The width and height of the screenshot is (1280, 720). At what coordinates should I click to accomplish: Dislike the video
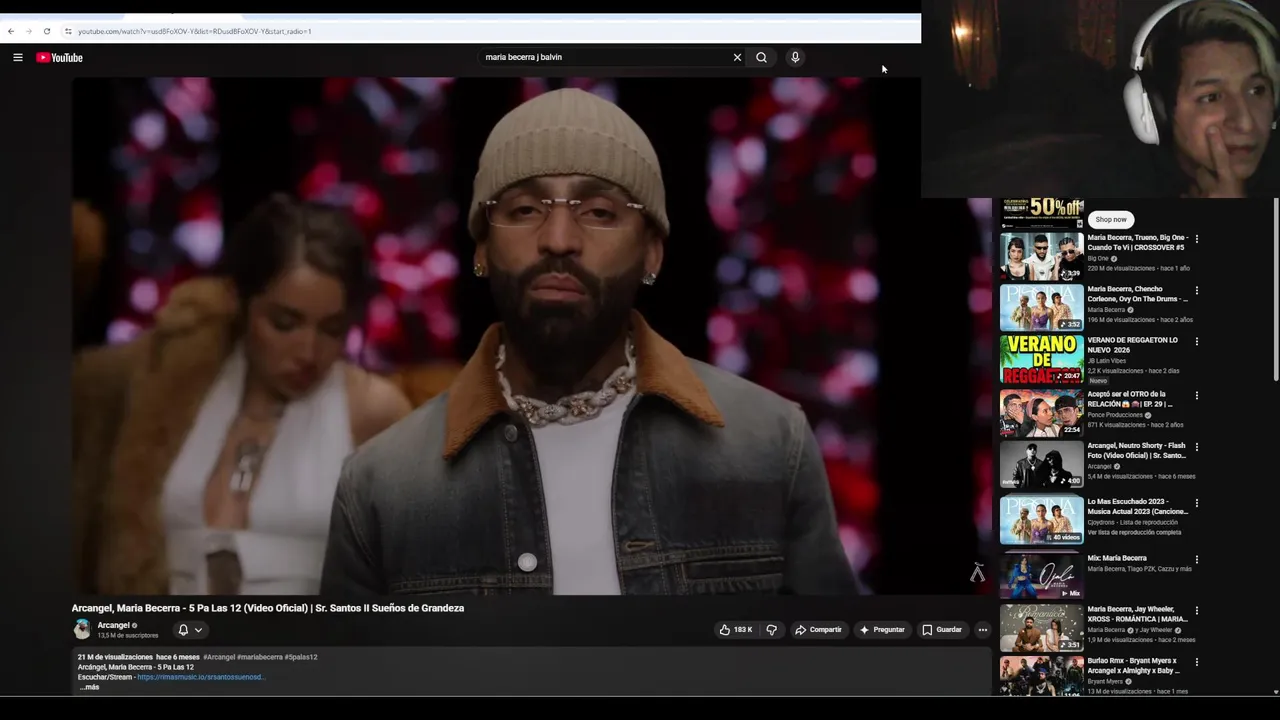pos(771,630)
